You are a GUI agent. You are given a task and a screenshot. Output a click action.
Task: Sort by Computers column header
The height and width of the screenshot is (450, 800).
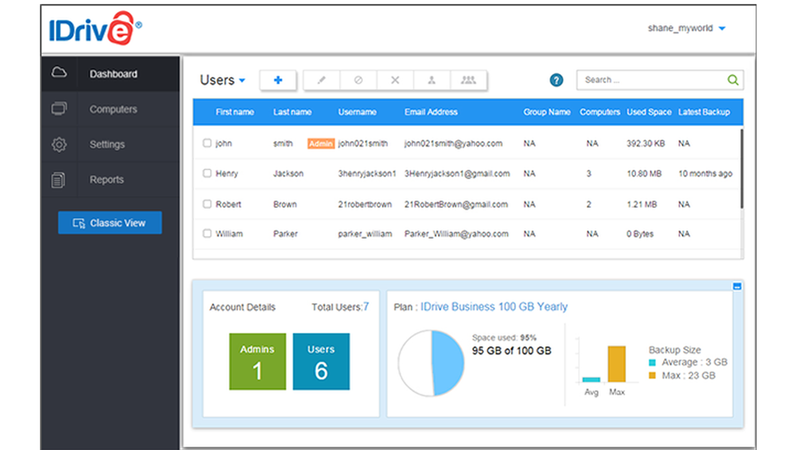[600, 112]
